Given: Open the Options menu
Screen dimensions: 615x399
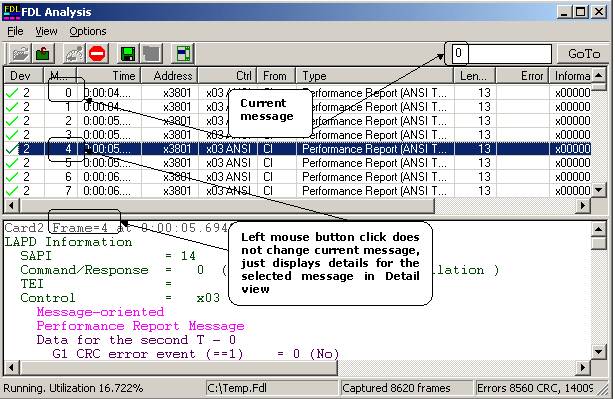Looking at the screenshot, I should pyautogui.click(x=88, y=31).
